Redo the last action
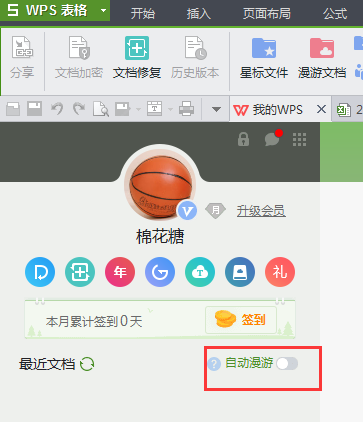363x422 pixels. coord(79,109)
